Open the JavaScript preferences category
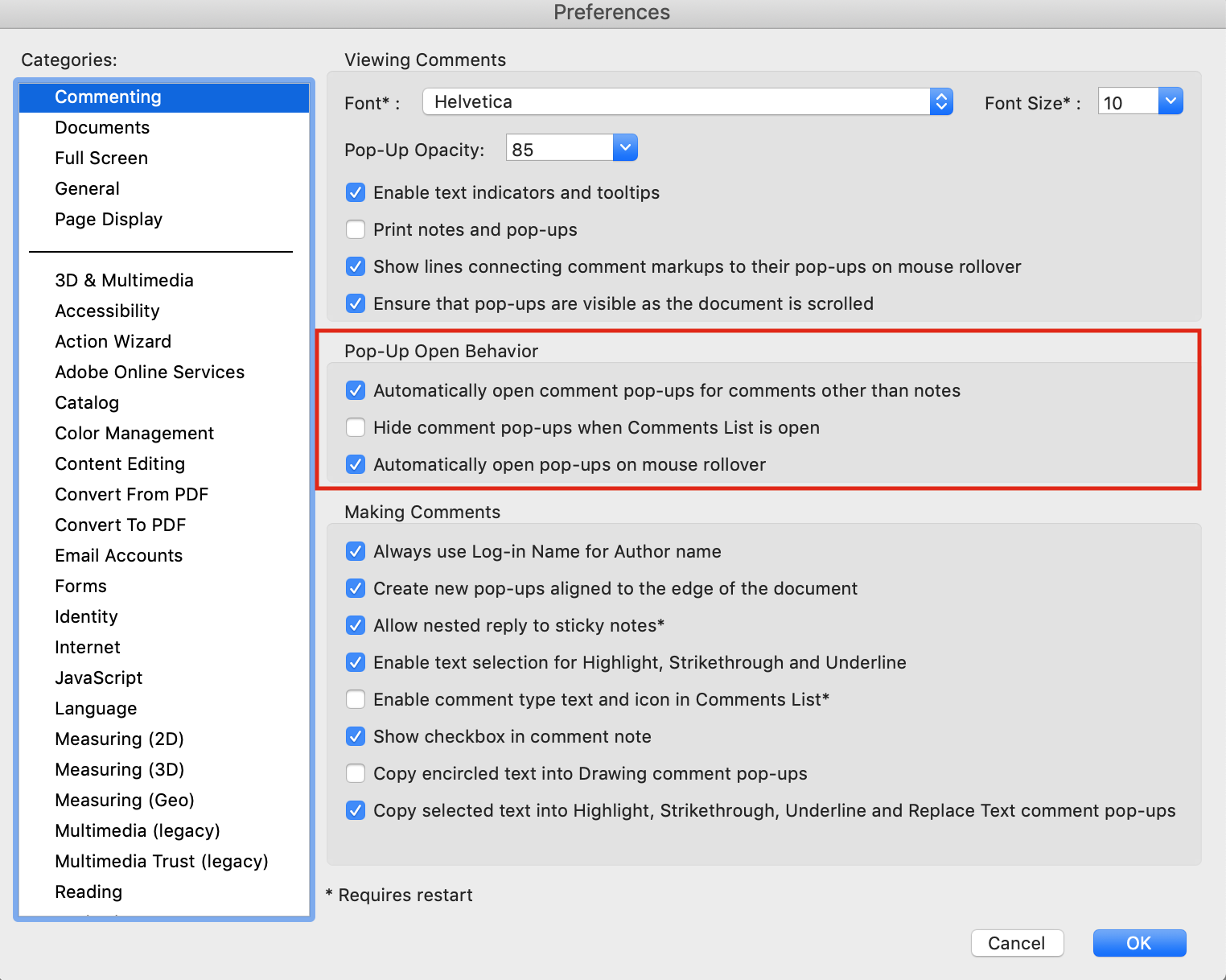This screenshot has height=980, width=1226. [99, 677]
